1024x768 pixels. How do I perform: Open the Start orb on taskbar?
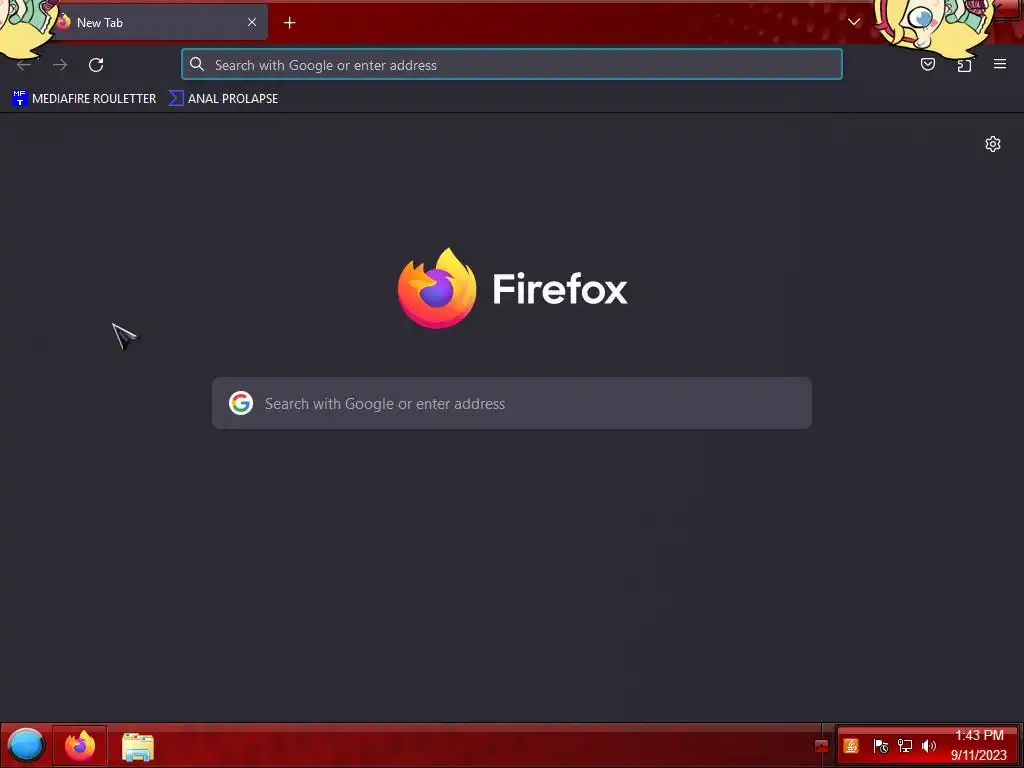[x=25, y=745]
